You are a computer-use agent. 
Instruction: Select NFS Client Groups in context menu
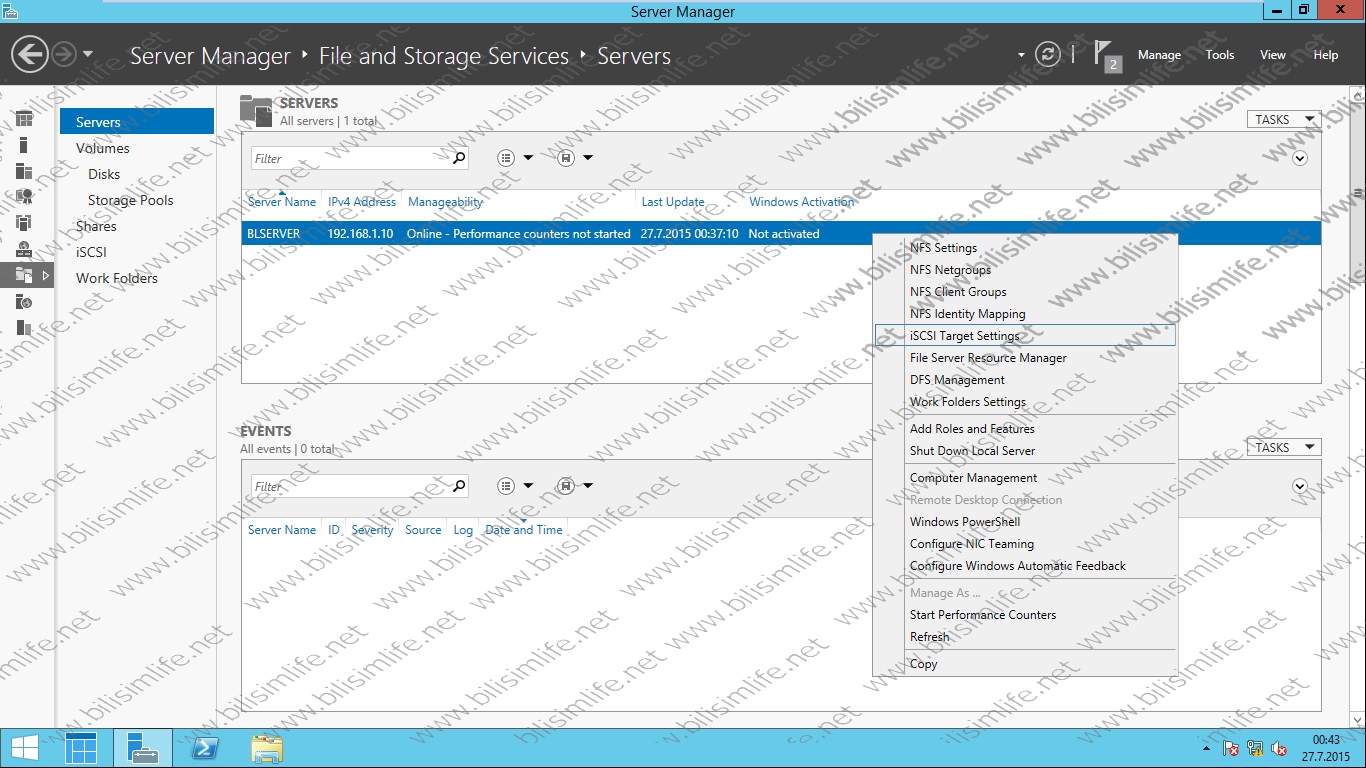tap(1025, 292)
